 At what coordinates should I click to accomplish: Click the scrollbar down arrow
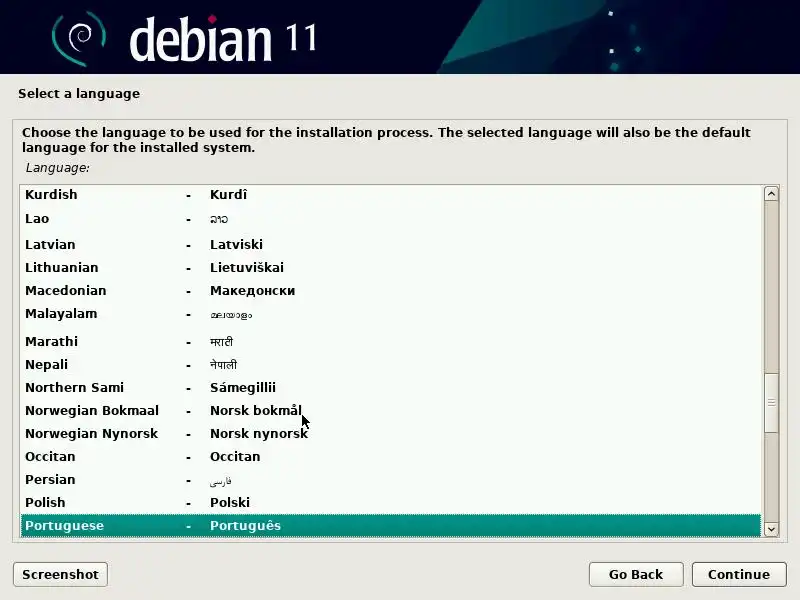point(771,529)
